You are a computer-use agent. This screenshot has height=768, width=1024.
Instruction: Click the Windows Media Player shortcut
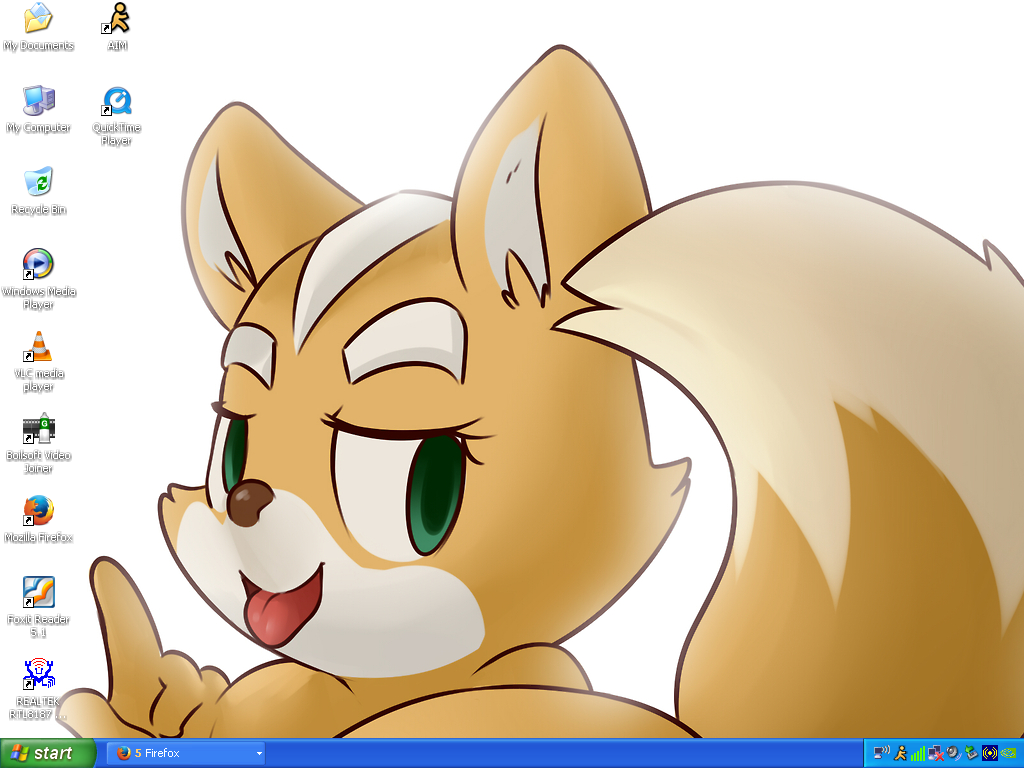point(38,265)
